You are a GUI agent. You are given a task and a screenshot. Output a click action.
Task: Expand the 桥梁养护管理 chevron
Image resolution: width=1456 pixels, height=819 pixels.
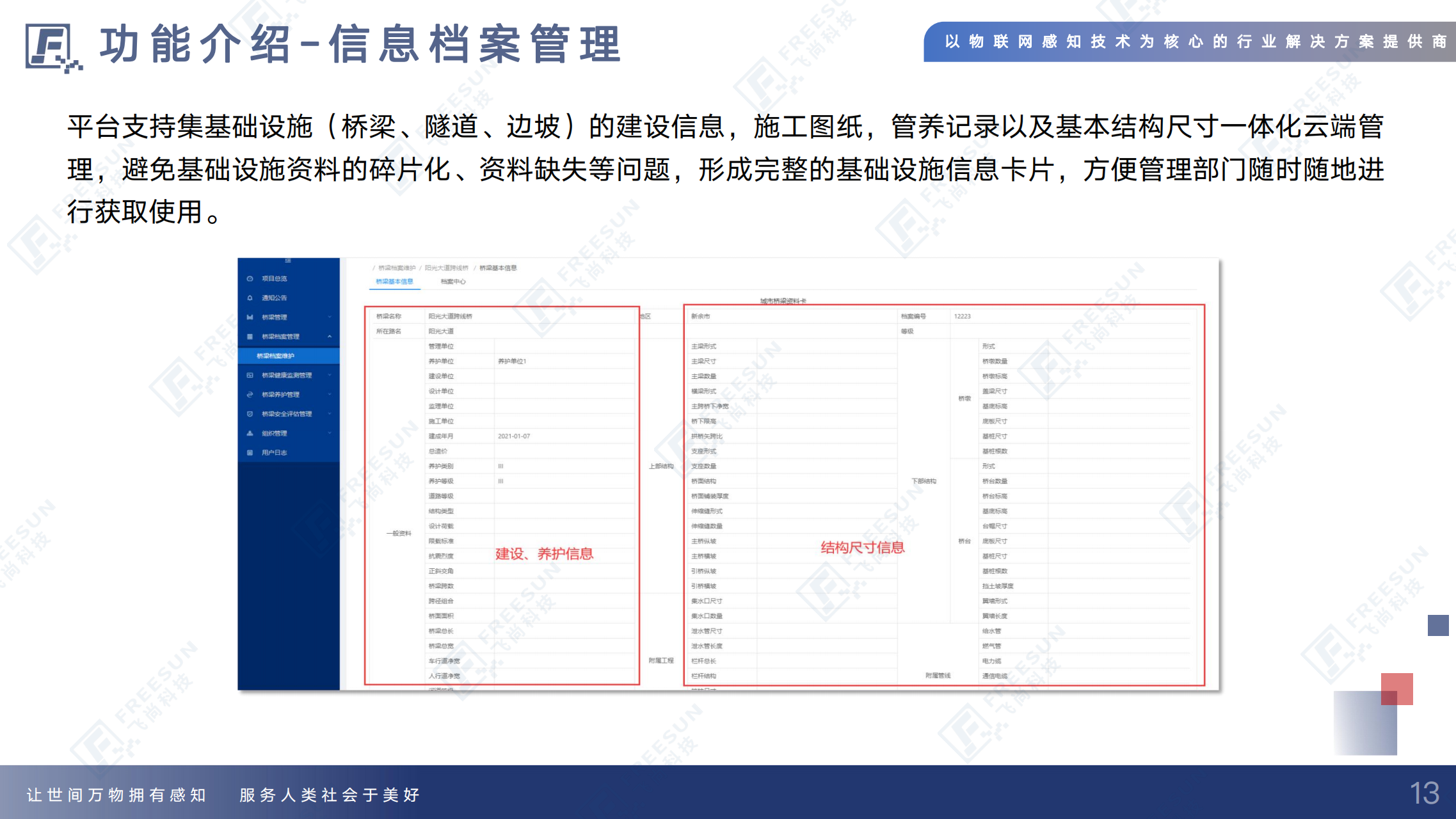click(x=330, y=395)
